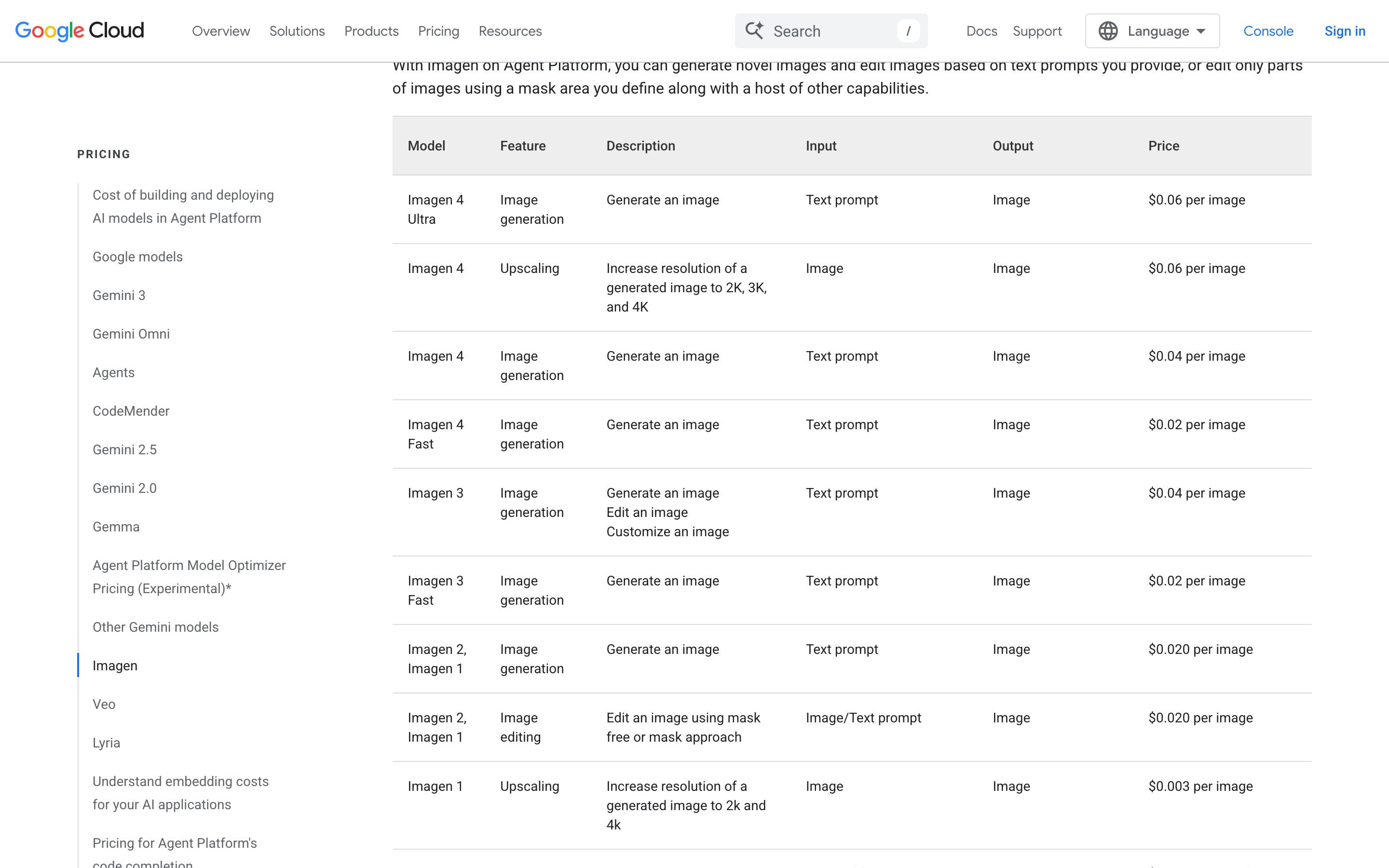Click the Feature column header
1389x868 pixels.
[523, 146]
